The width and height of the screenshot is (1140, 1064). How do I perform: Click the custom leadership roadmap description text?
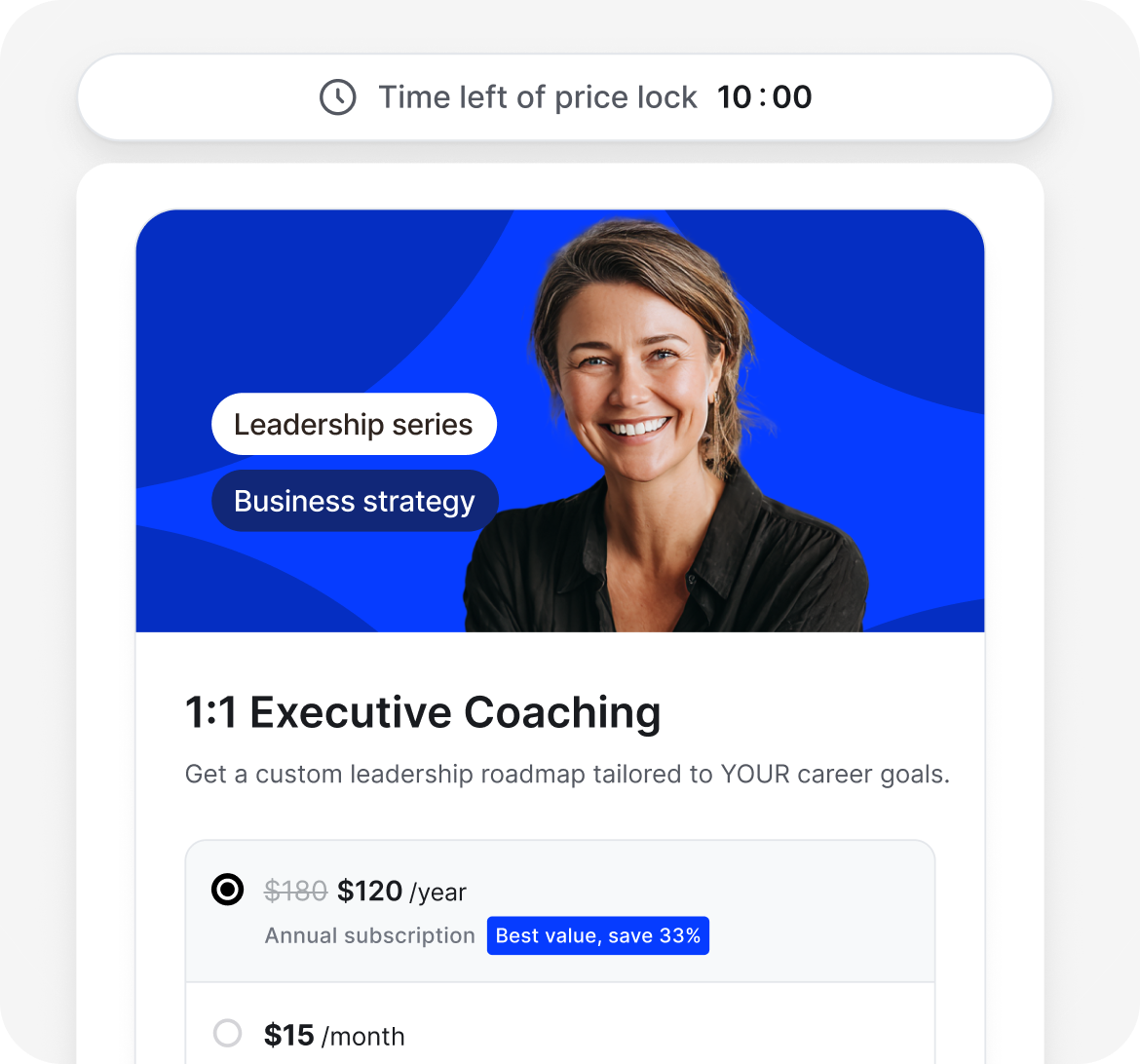coord(566,775)
